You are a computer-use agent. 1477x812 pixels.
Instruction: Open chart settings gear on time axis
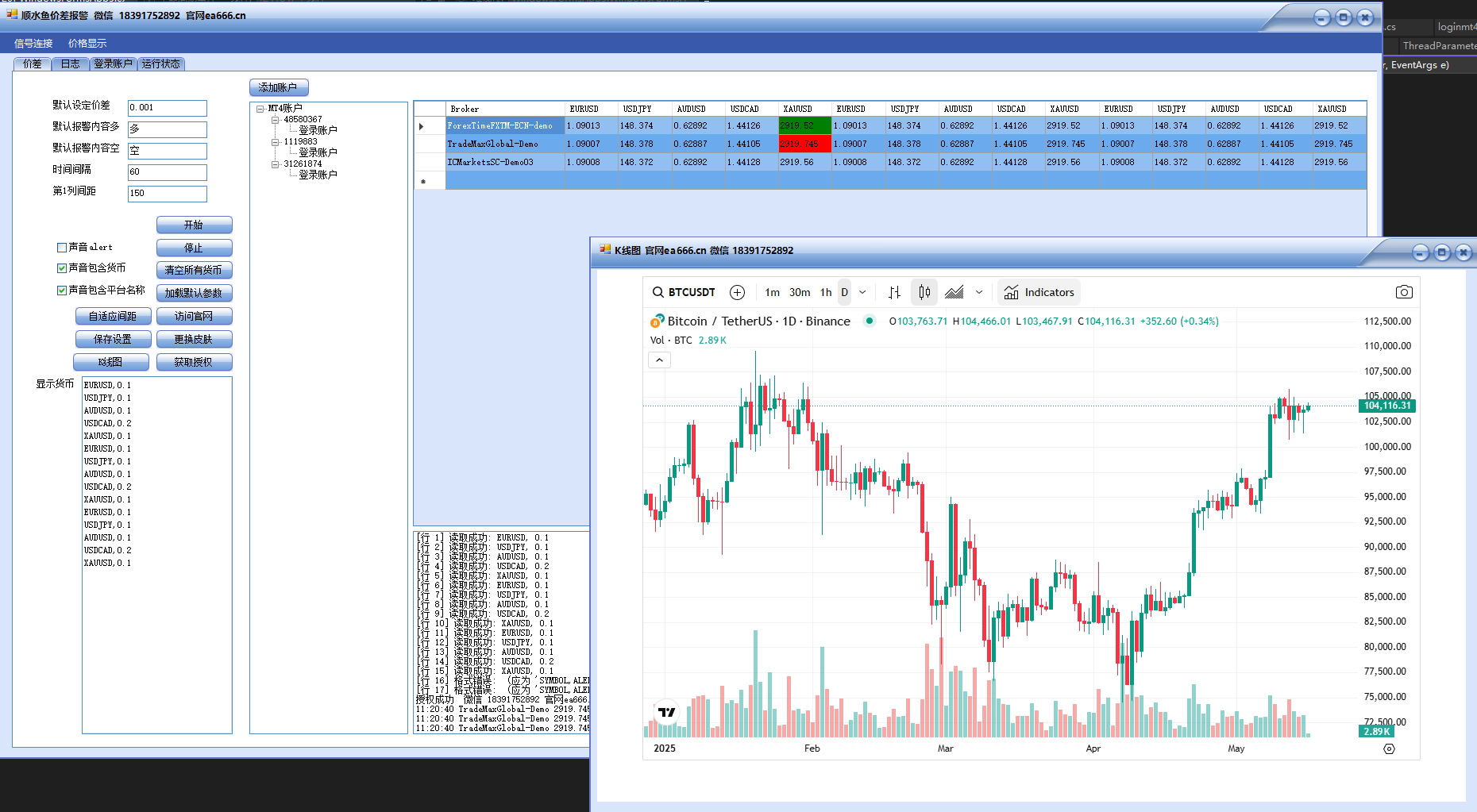(1389, 749)
